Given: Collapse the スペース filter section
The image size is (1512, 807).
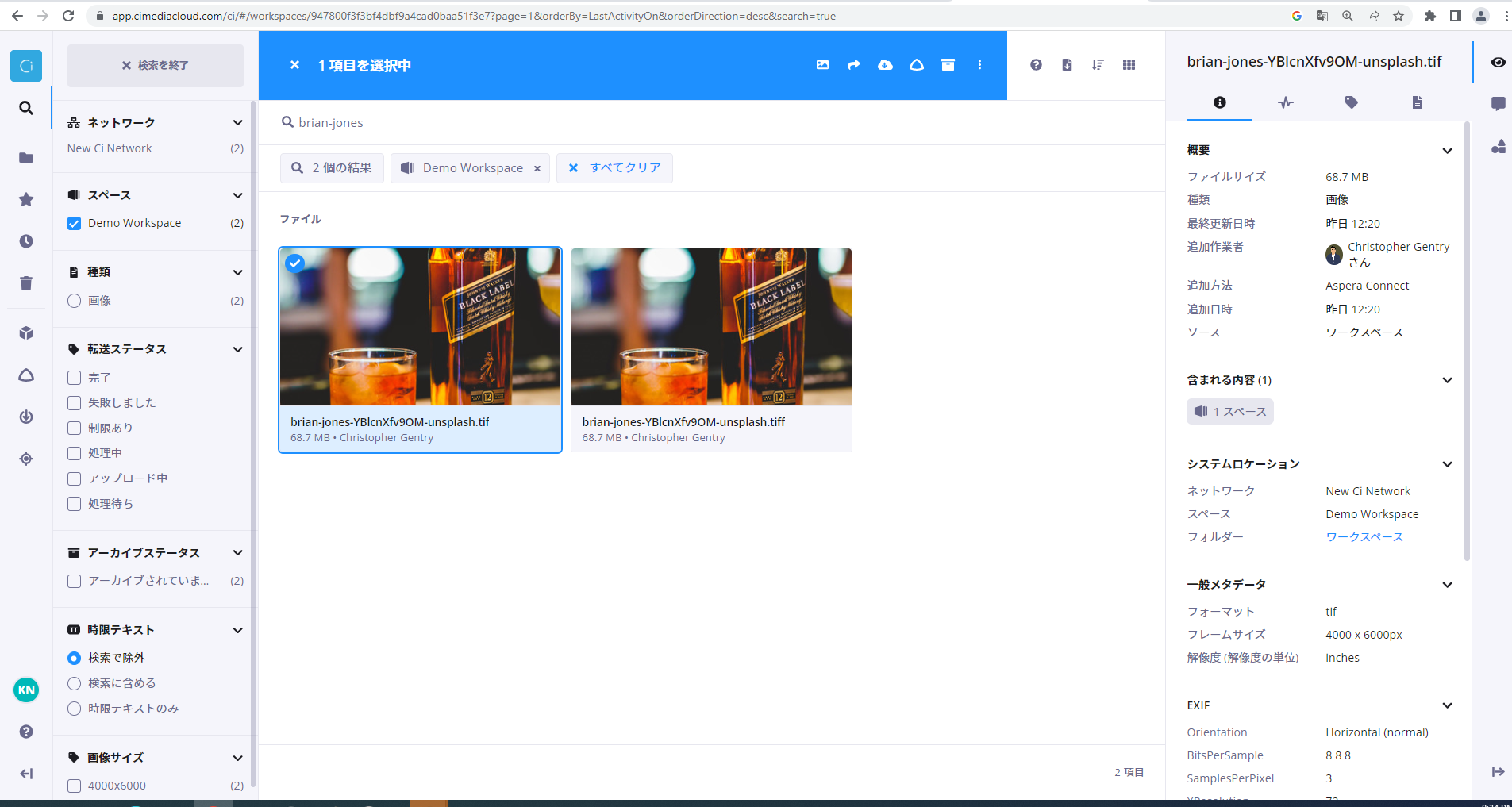Looking at the screenshot, I should click(237, 195).
